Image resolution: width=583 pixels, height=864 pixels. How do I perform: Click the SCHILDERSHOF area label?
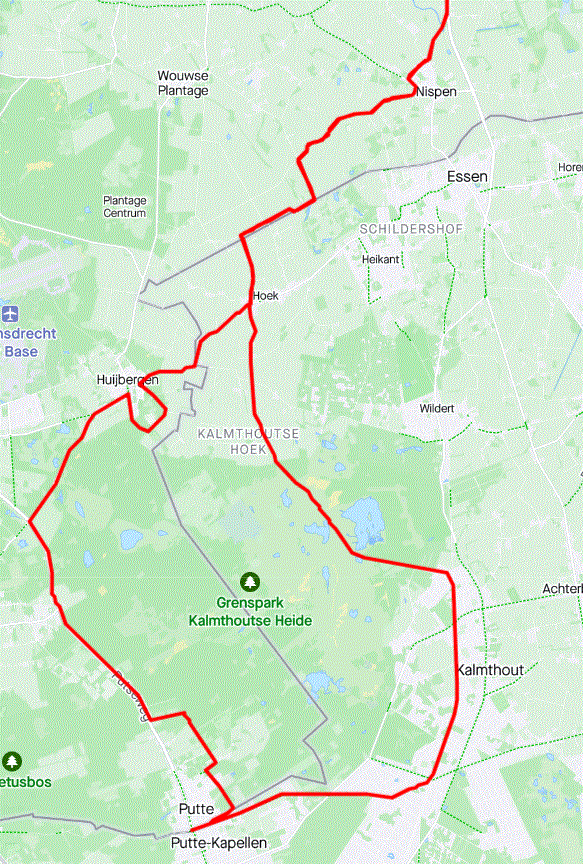point(411,229)
